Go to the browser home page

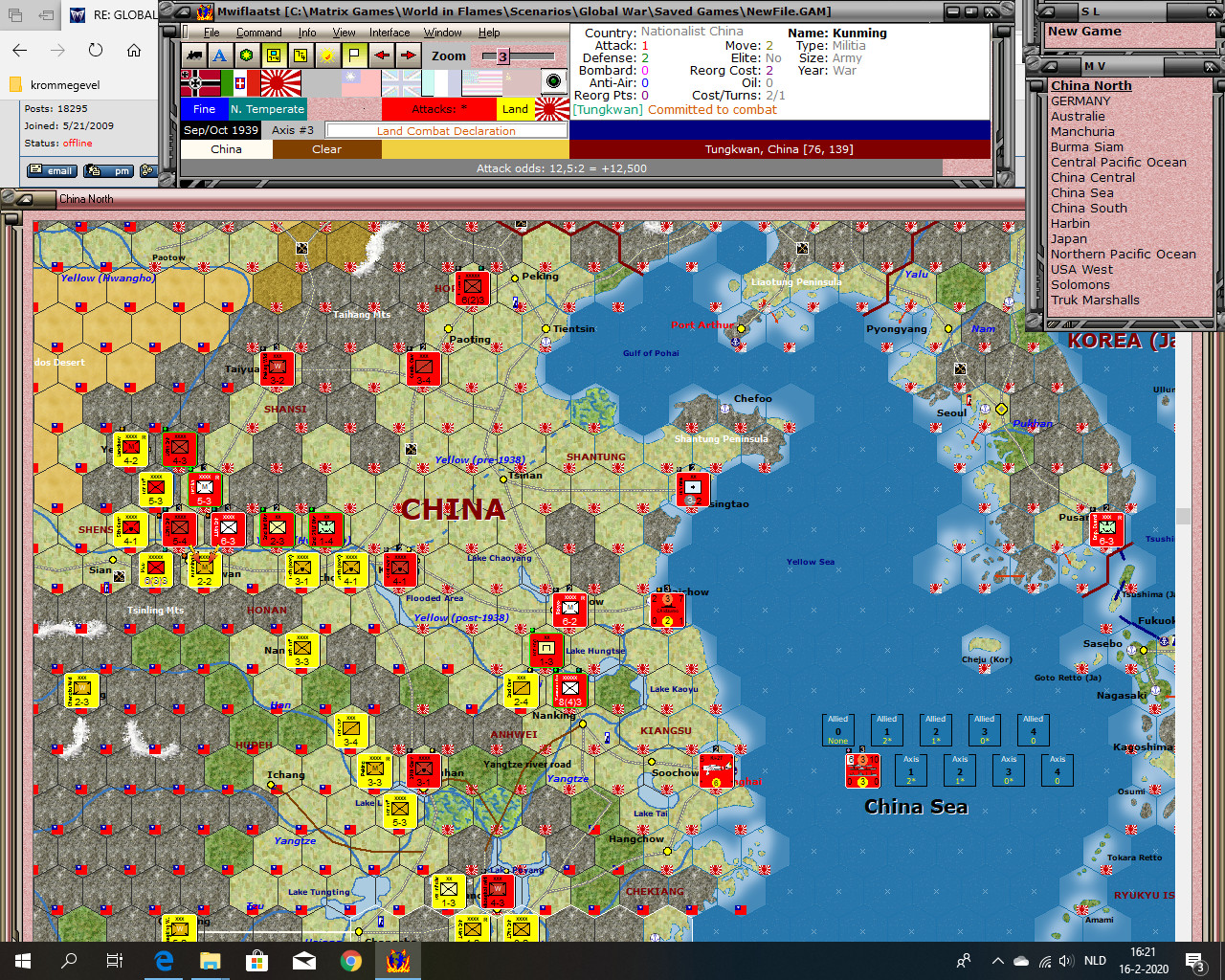point(134,50)
